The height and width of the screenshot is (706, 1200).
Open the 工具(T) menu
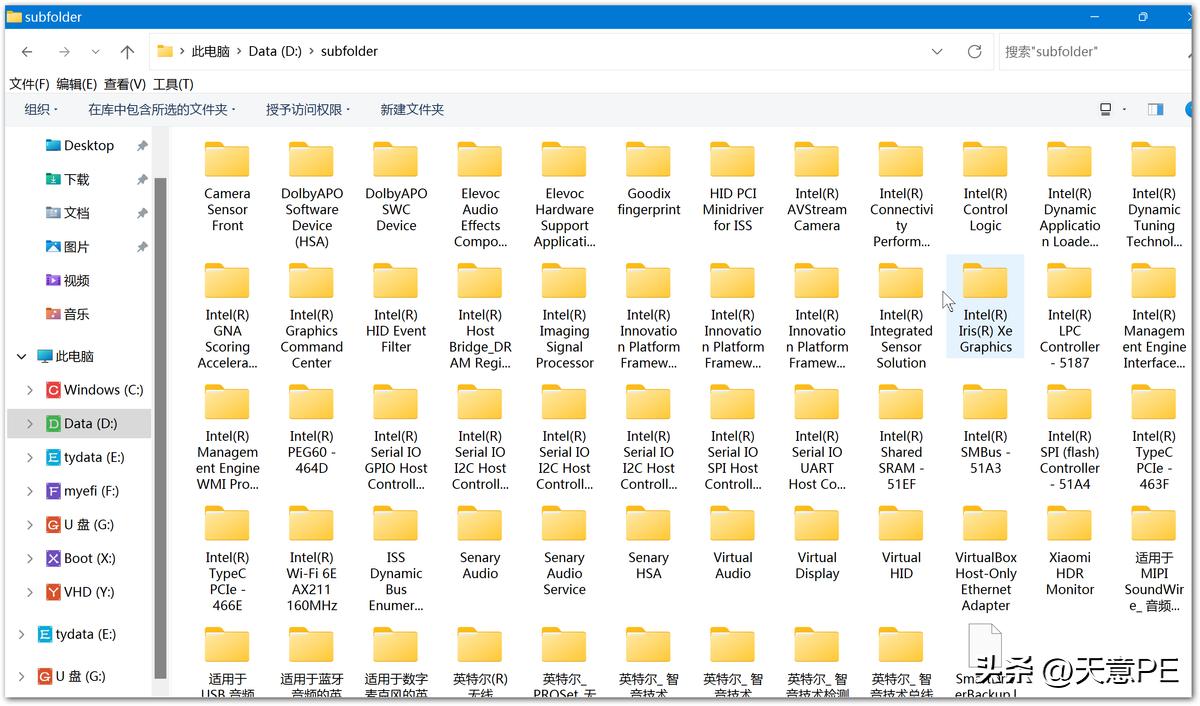point(173,84)
